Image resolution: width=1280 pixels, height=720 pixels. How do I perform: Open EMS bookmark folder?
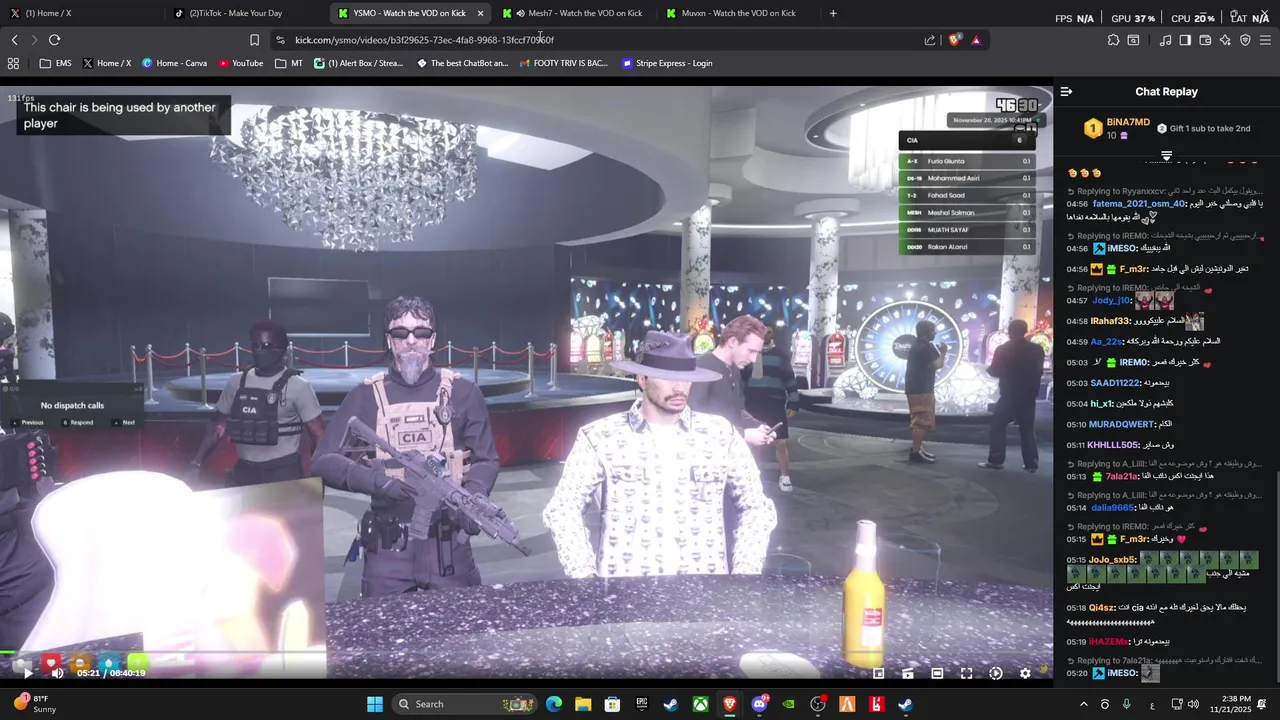[55, 63]
